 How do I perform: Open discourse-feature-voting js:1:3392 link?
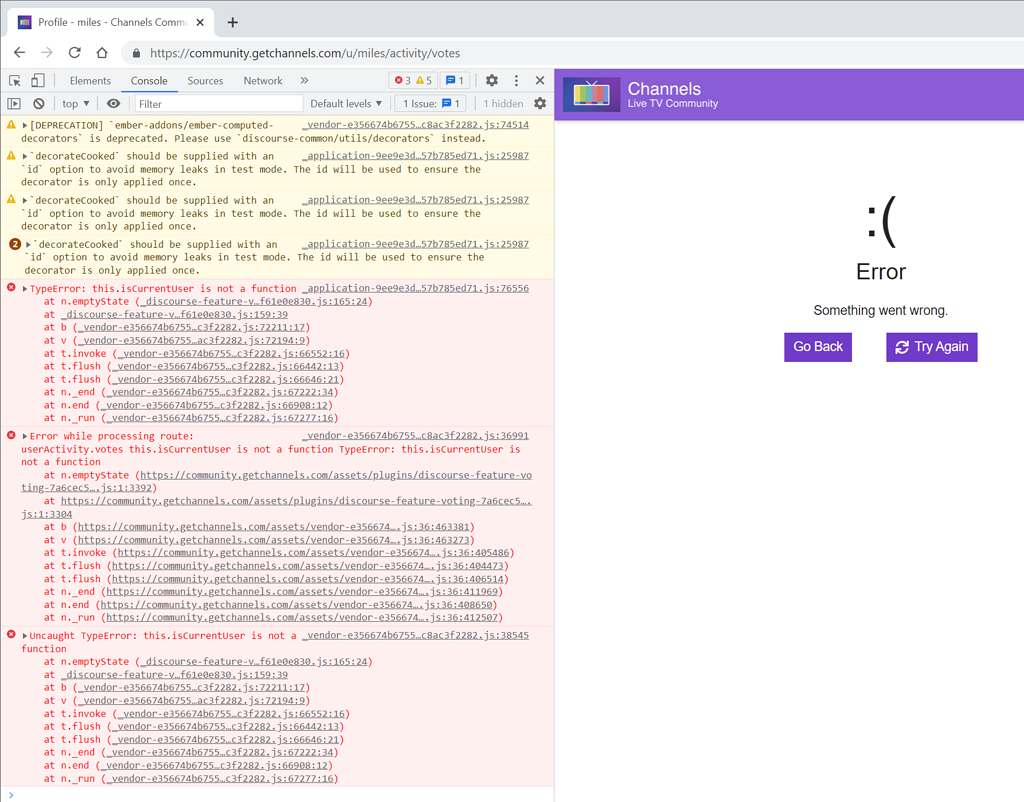276,481
